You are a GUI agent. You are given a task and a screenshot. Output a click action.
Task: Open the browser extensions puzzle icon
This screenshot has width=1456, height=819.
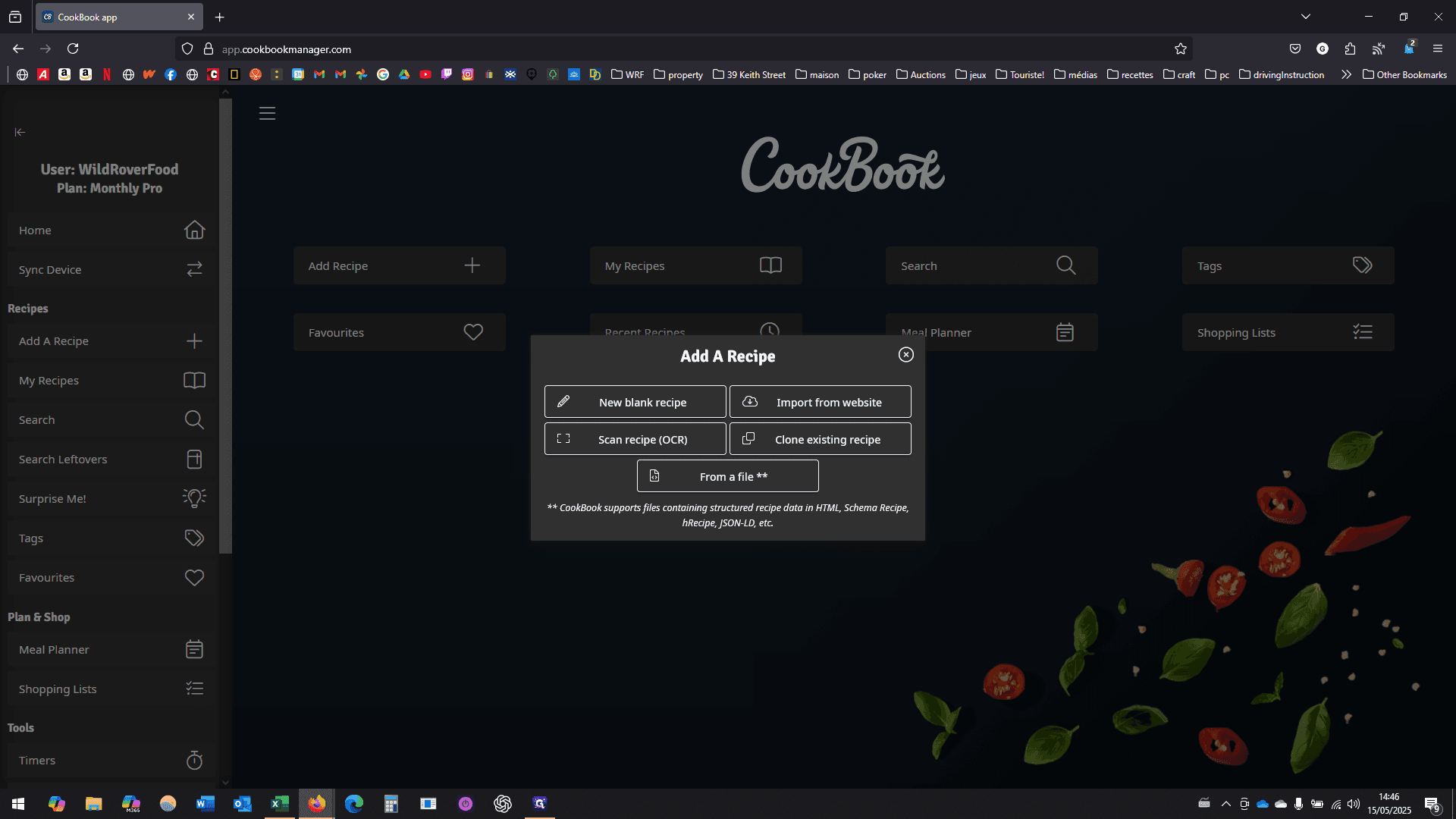click(x=1350, y=49)
